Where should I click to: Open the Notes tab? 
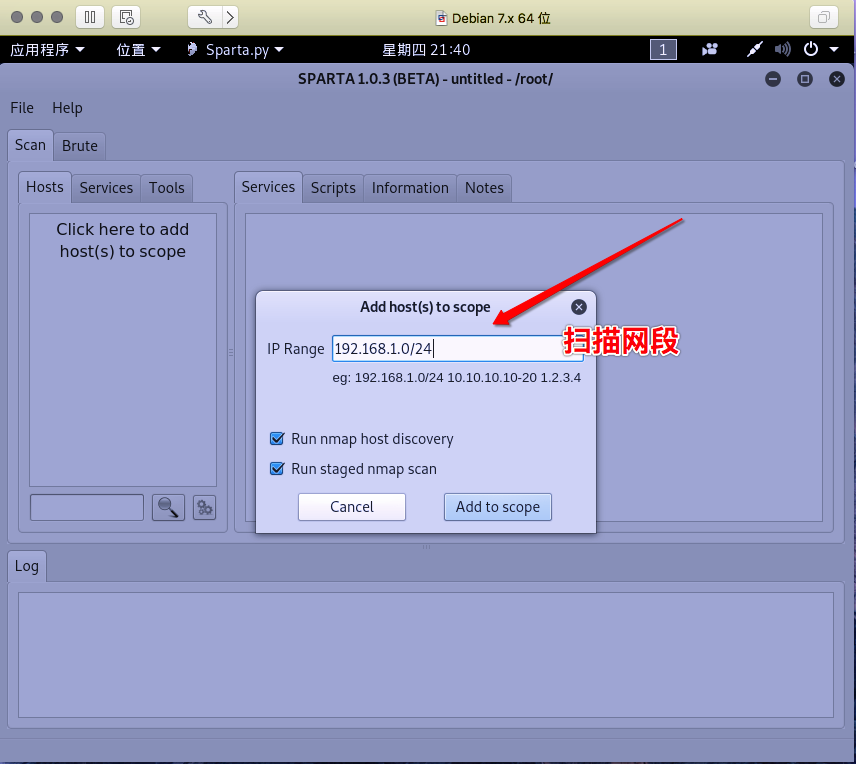coord(484,188)
